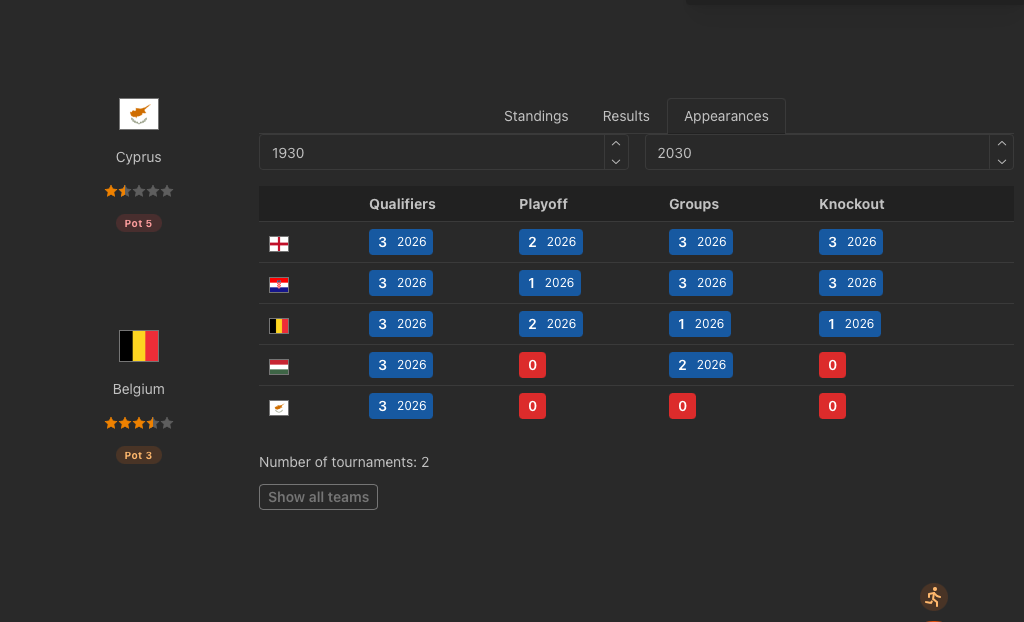Click the England flag in the table
Image resolution: width=1024 pixels, height=622 pixels.
(279, 243)
